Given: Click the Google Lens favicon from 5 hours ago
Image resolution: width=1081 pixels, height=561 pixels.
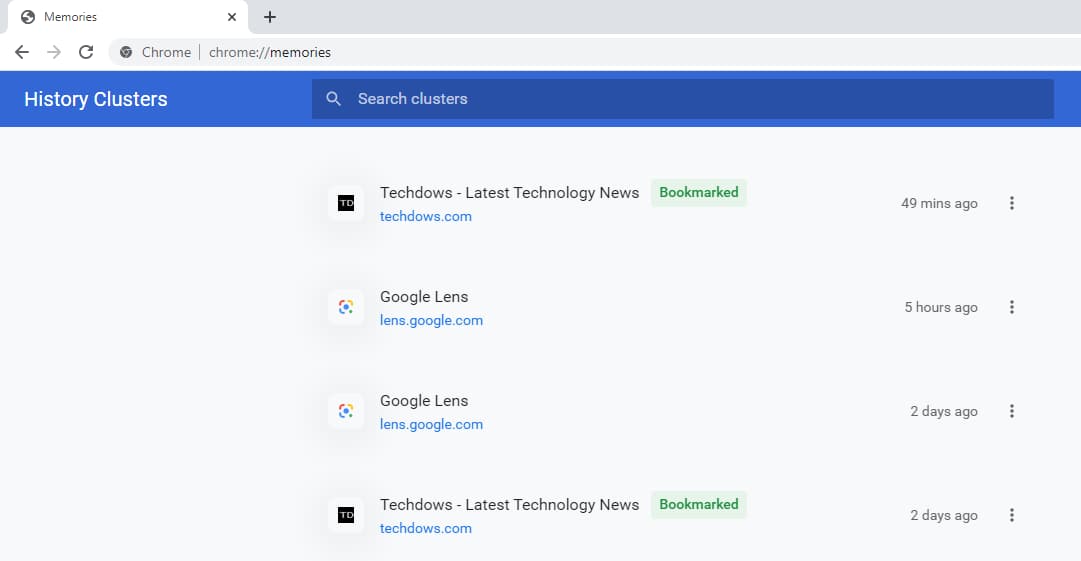Looking at the screenshot, I should tap(346, 307).
